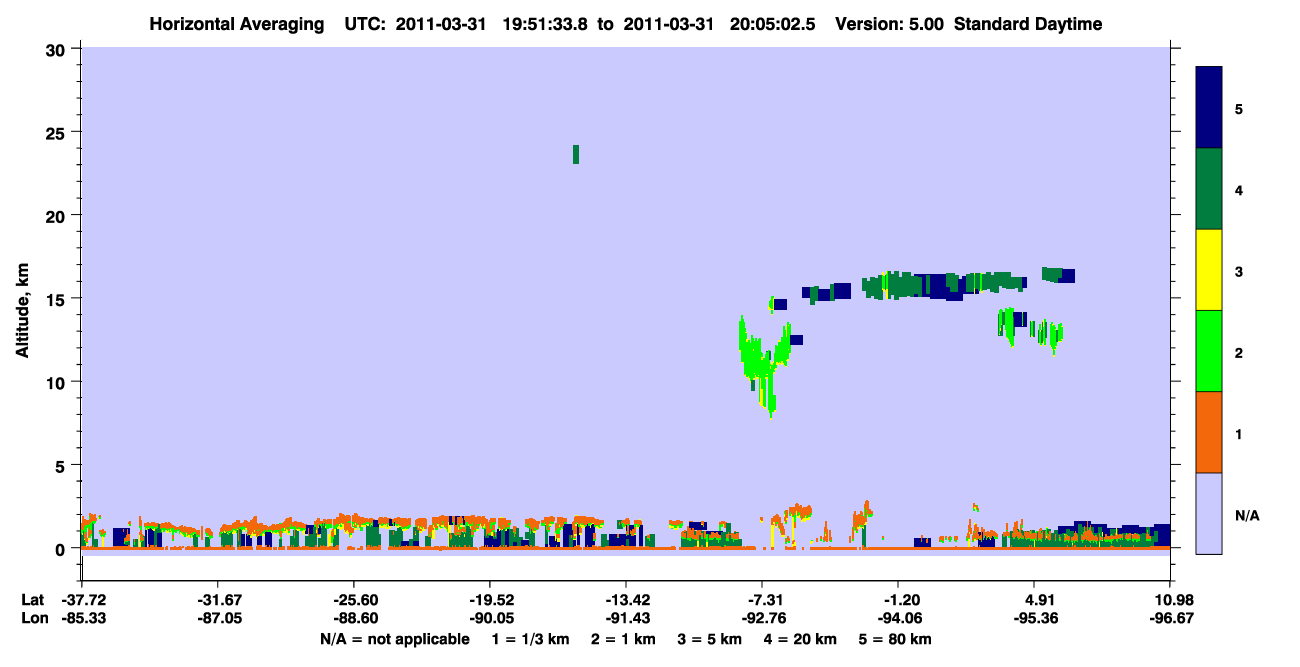Click the isolated green feature near 24 km altitude
The width and height of the screenshot is (1300, 667).
576,154
